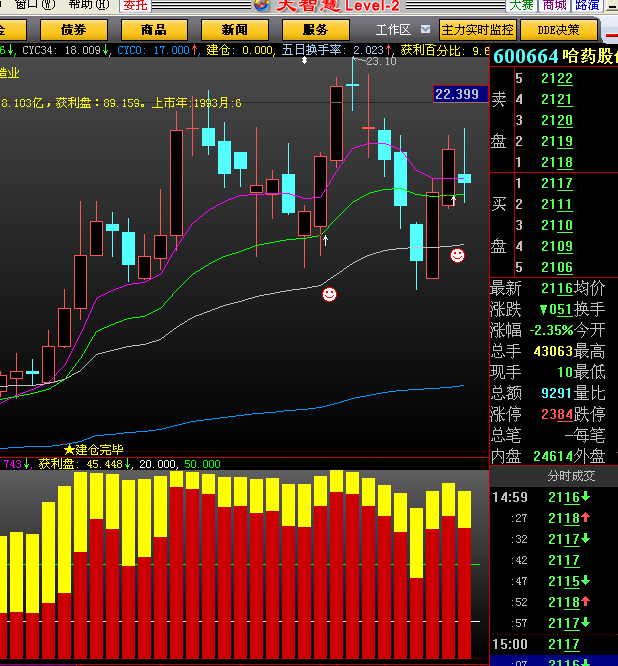Click the red up arrow in the :27 trade row
Image resolution: width=618 pixels, height=666 pixels.
[586, 517]
